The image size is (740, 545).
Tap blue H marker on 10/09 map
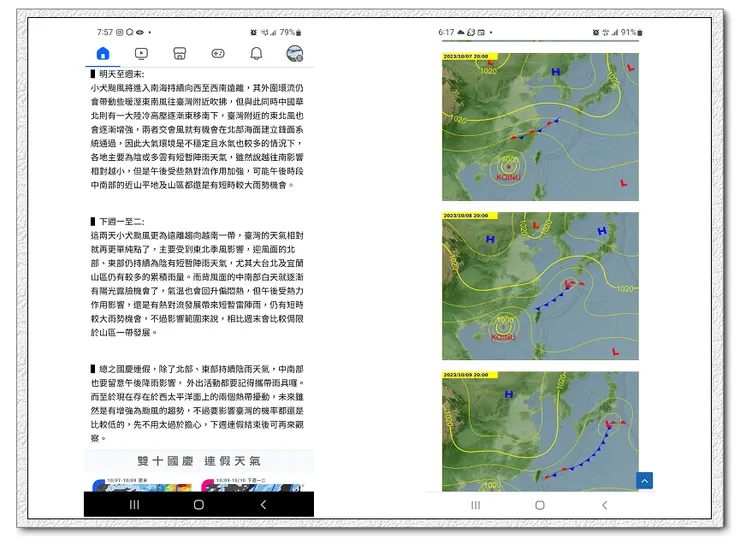(x=509, y=394)
